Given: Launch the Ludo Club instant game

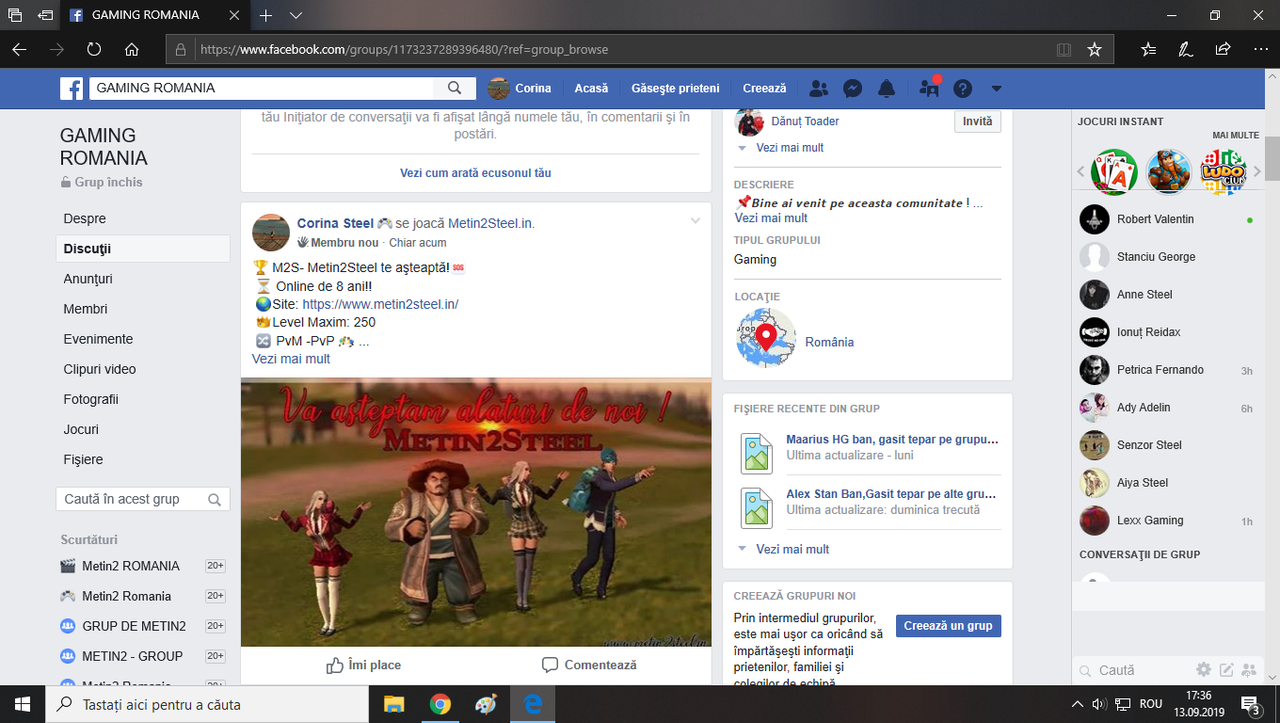Looking at the screenshot, I should point(1223,172).
